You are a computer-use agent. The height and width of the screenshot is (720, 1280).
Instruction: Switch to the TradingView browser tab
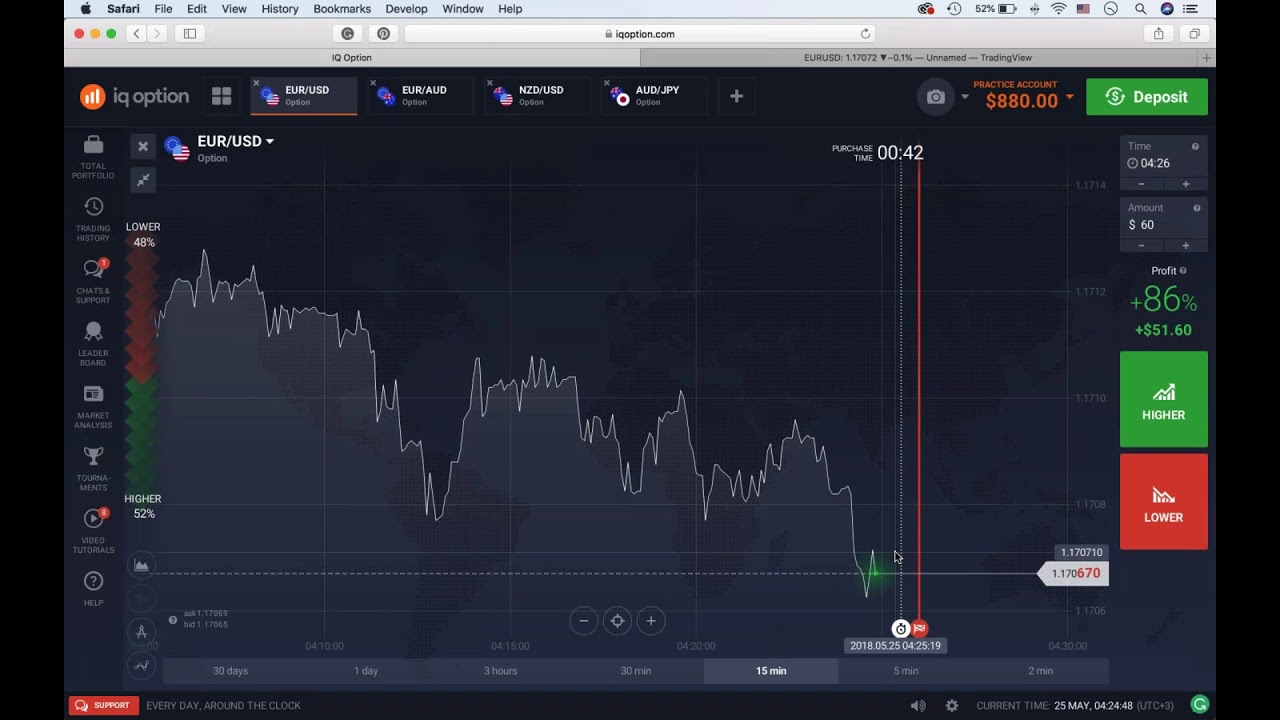tap(918, 58)
